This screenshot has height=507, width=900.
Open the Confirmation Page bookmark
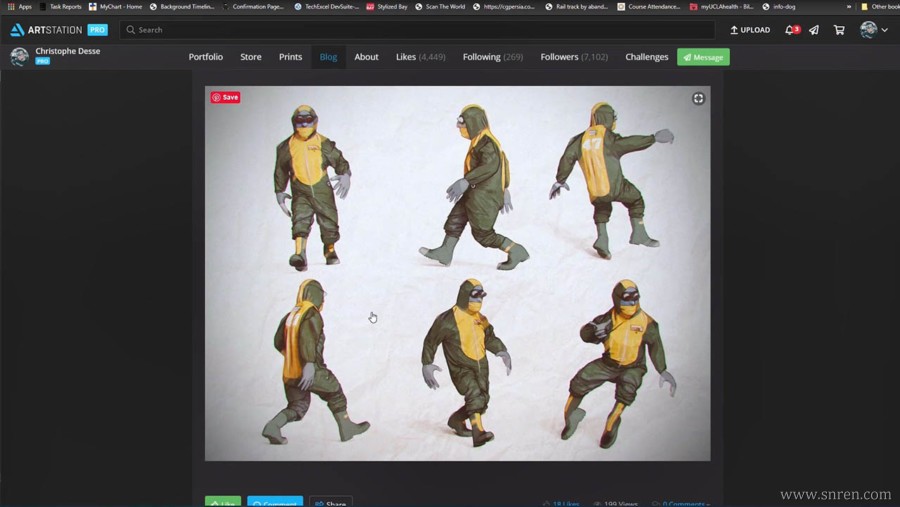pyautogui.click(x=253, y=6)
